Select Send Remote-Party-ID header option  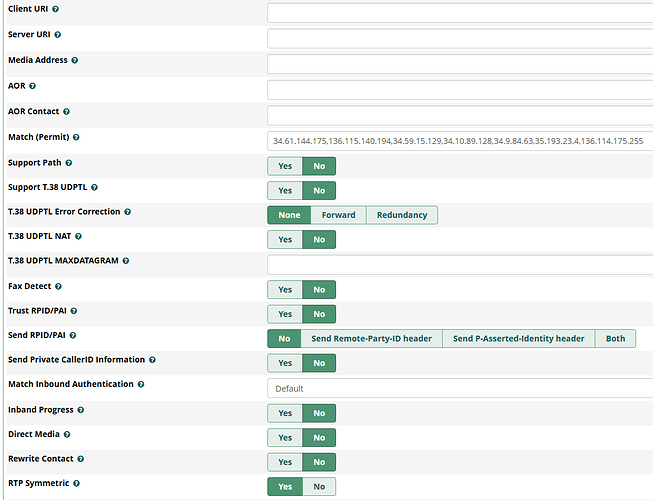coord(371,338)
